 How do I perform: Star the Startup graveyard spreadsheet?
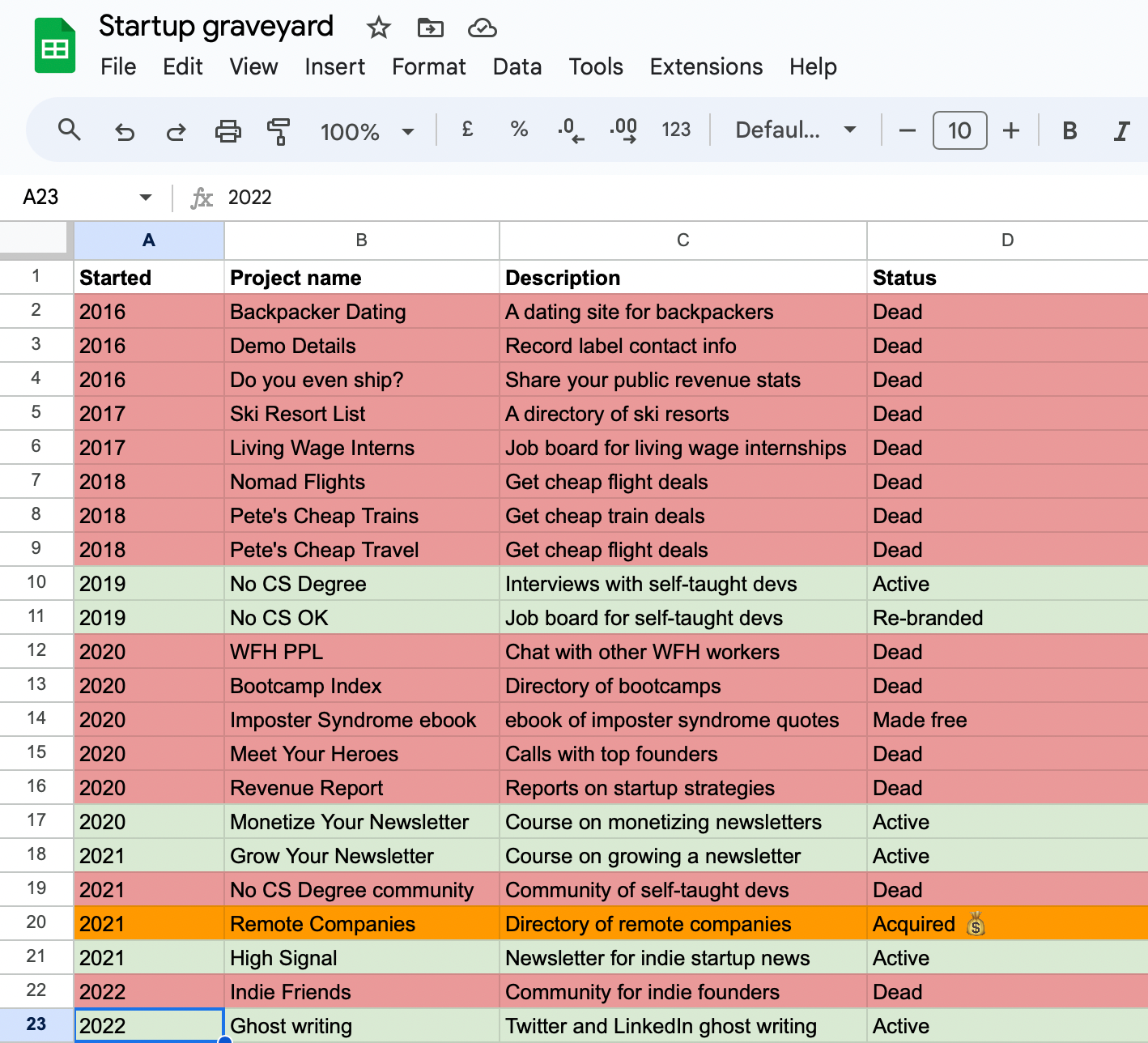pos(378,27)
